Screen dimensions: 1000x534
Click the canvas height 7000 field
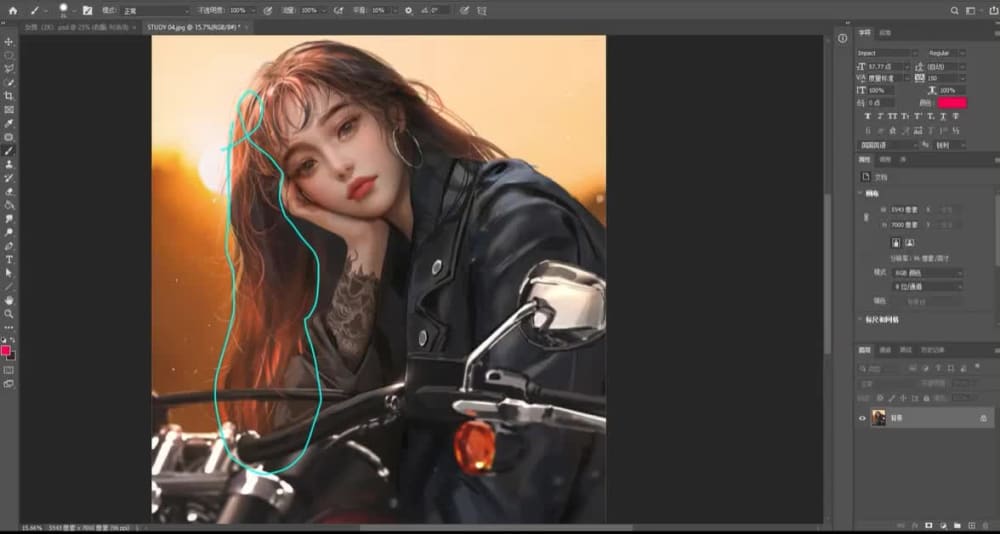pos(906,225)
